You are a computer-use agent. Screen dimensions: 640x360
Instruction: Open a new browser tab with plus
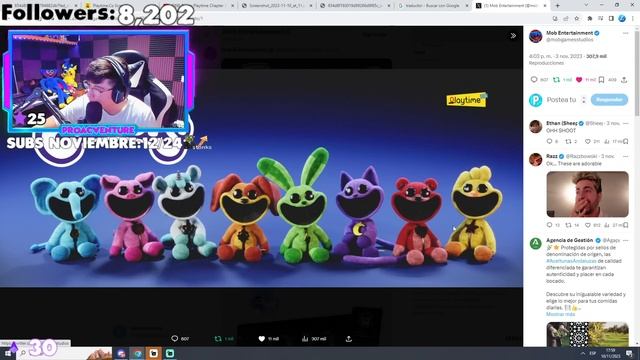click(x=557, y=6)
